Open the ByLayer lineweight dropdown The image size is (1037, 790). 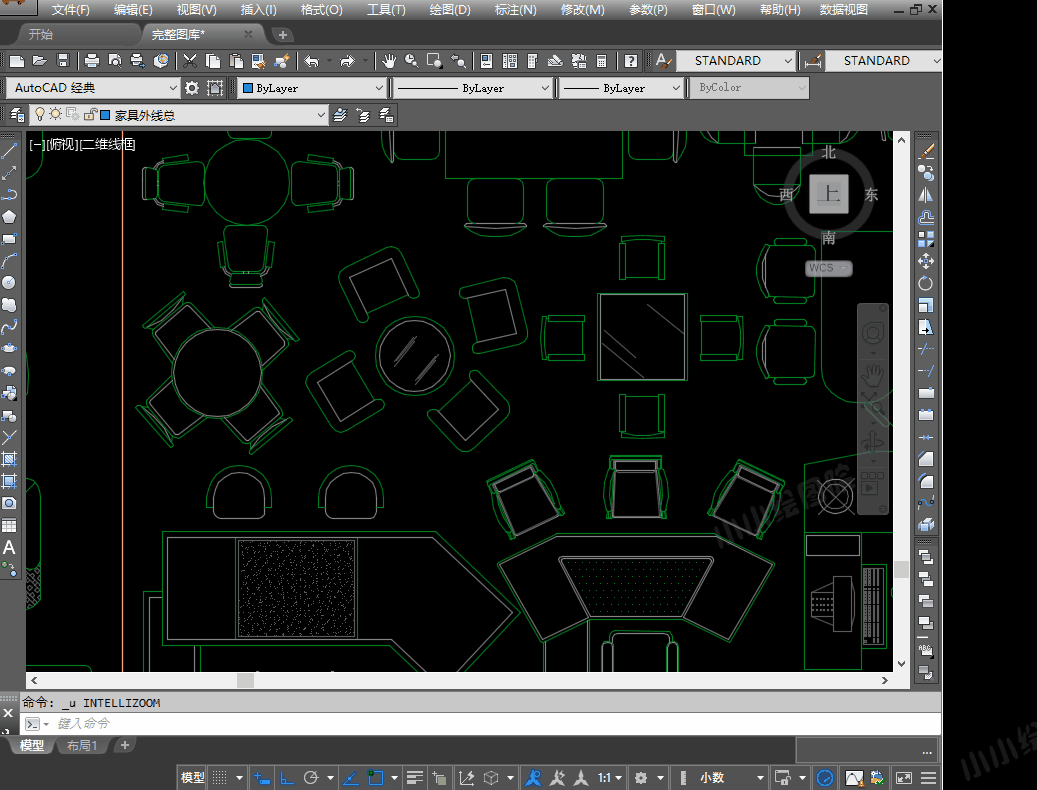coord(620,88)
